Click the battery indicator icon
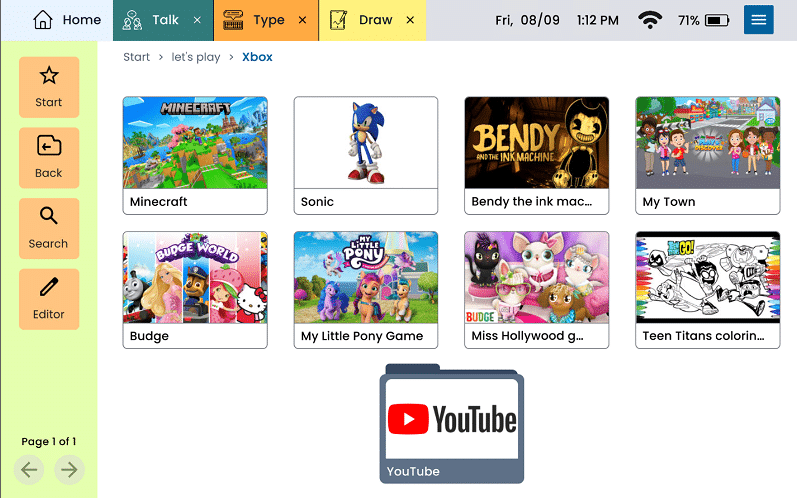 (x=717, y=20)
